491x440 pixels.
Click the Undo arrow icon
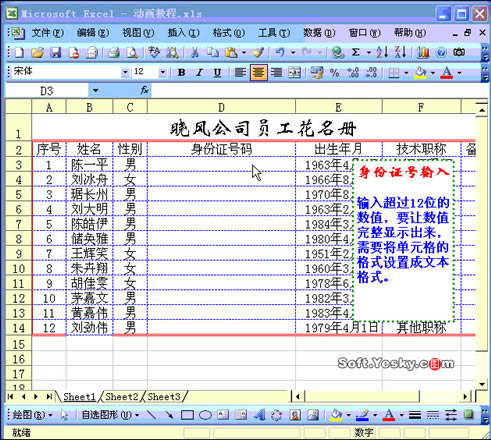coord(280,52)
